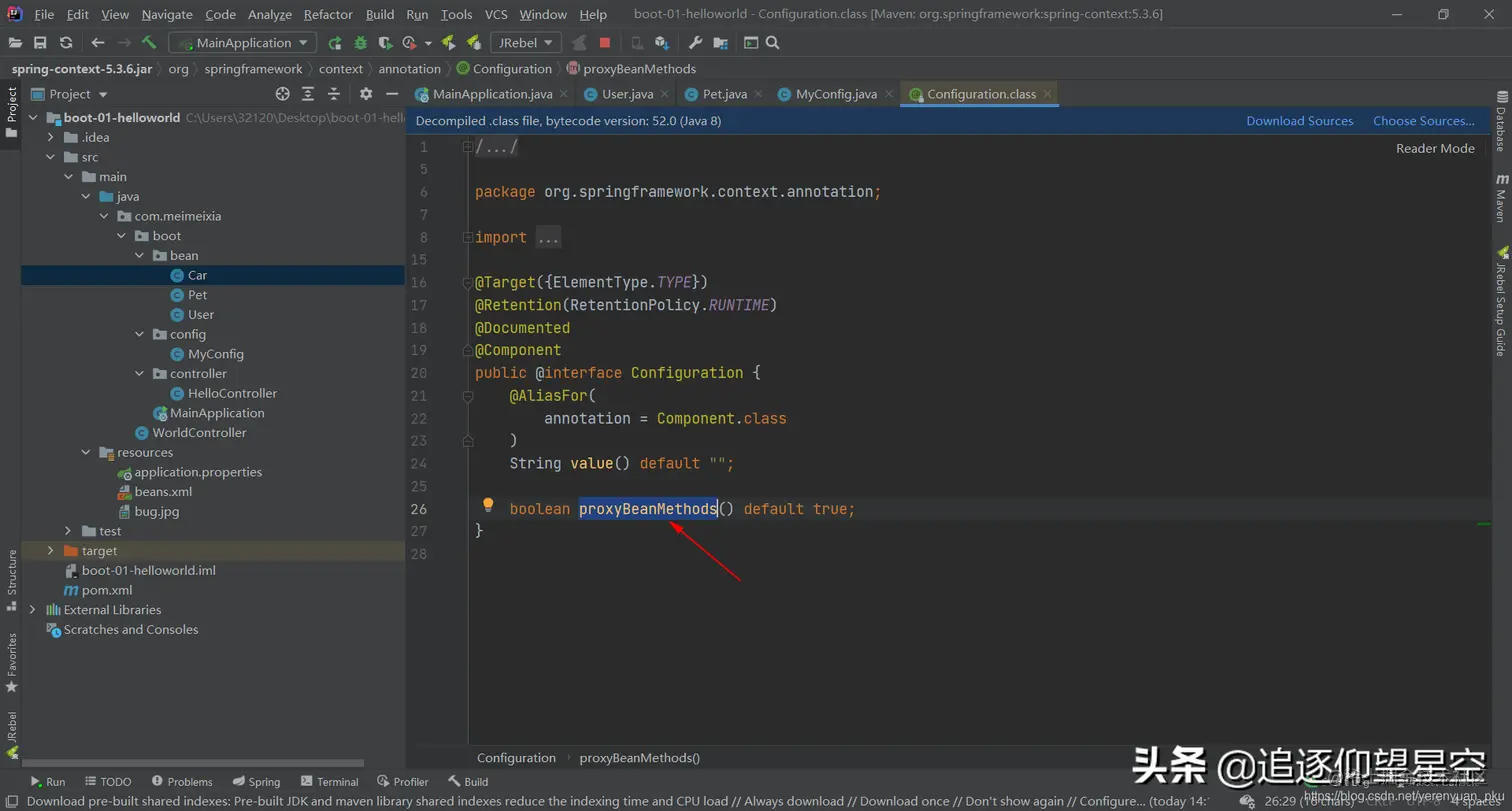Click the Build Project hammer icon

click(x=149, y=43)
